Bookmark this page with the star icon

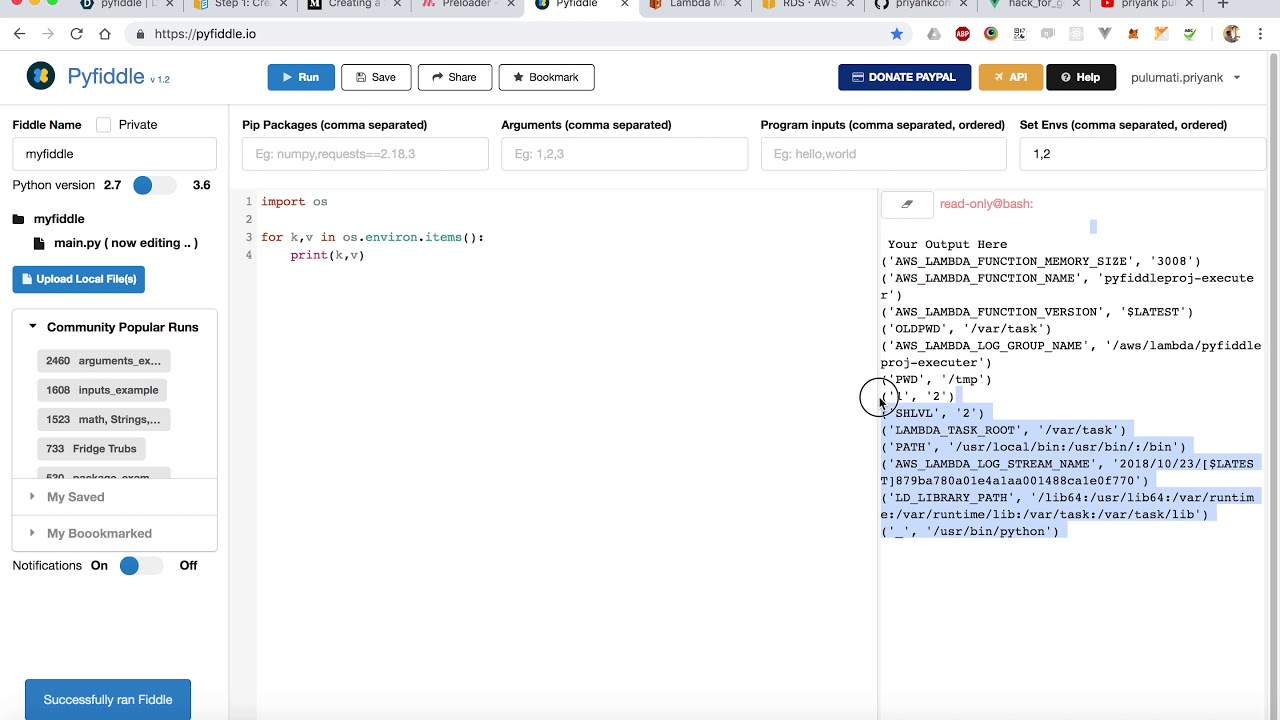pyautogui.click(x=897, y=34)
